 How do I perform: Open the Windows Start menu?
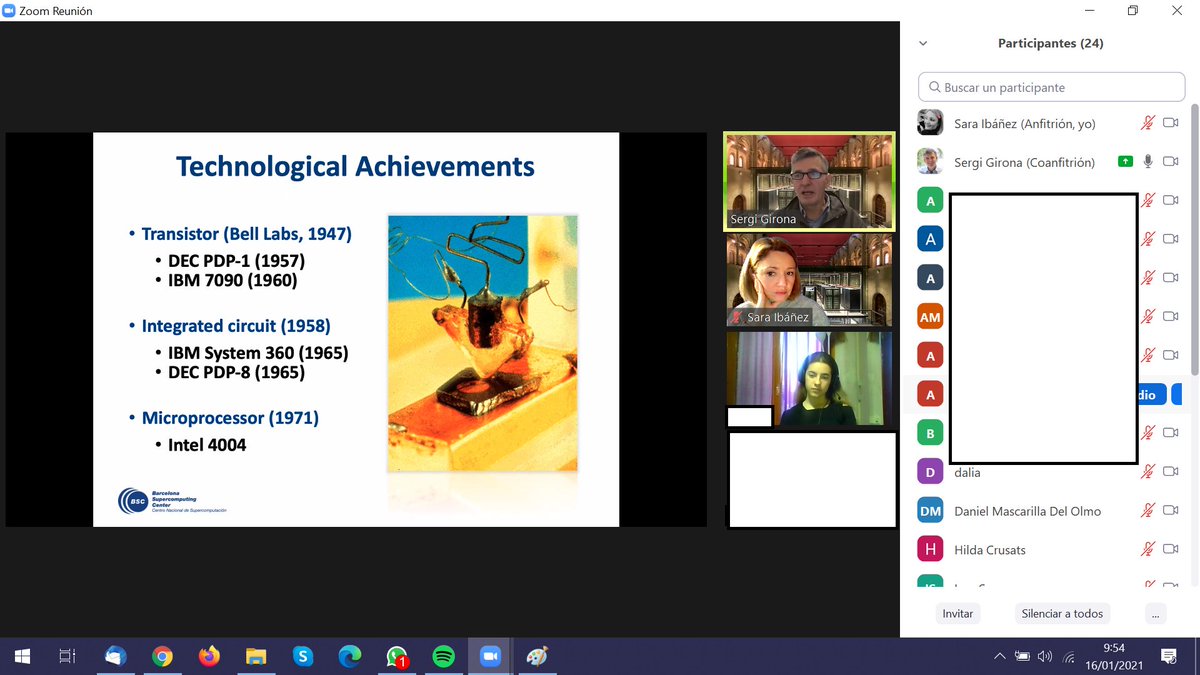22,657
